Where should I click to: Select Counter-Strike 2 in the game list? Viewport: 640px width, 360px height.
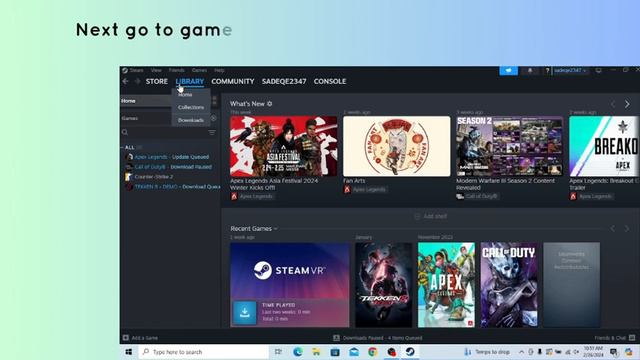click(x=149, y=177)
